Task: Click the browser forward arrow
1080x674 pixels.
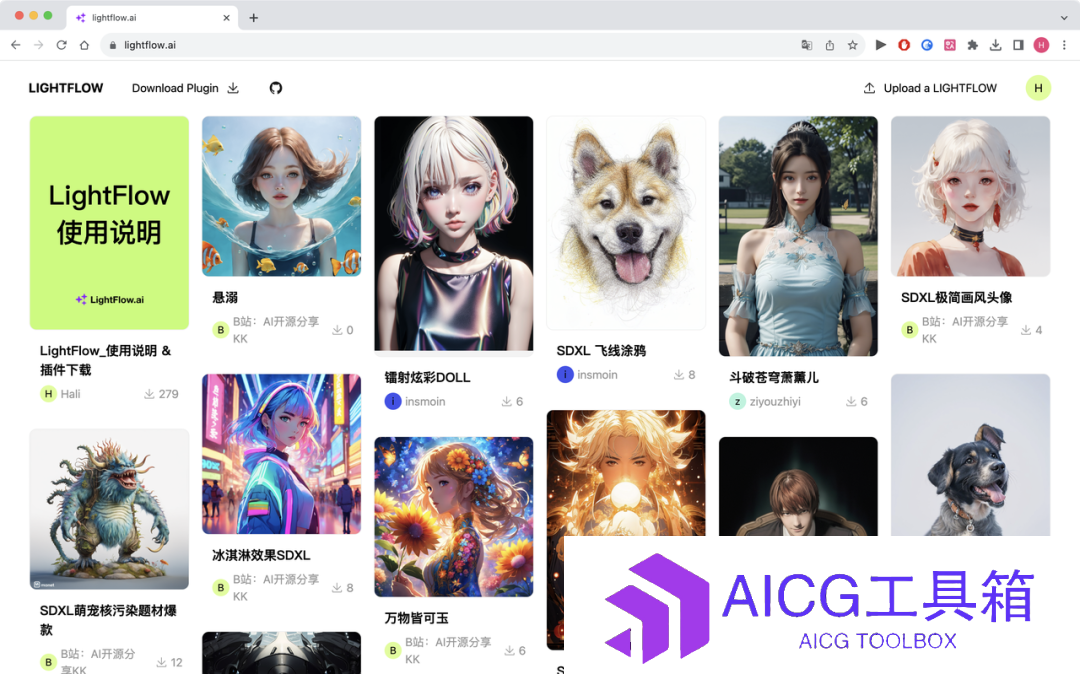Action: pos(39,45)
